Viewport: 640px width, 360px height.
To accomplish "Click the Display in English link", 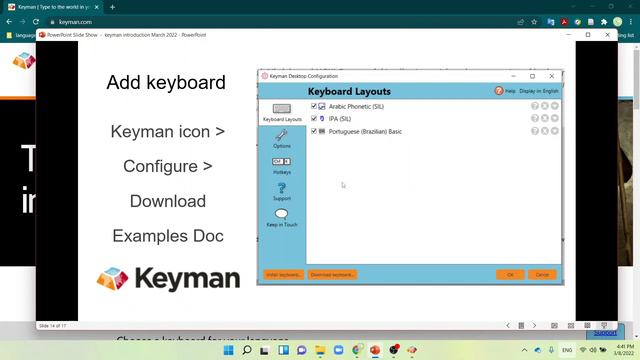I will tap(538, 91).
